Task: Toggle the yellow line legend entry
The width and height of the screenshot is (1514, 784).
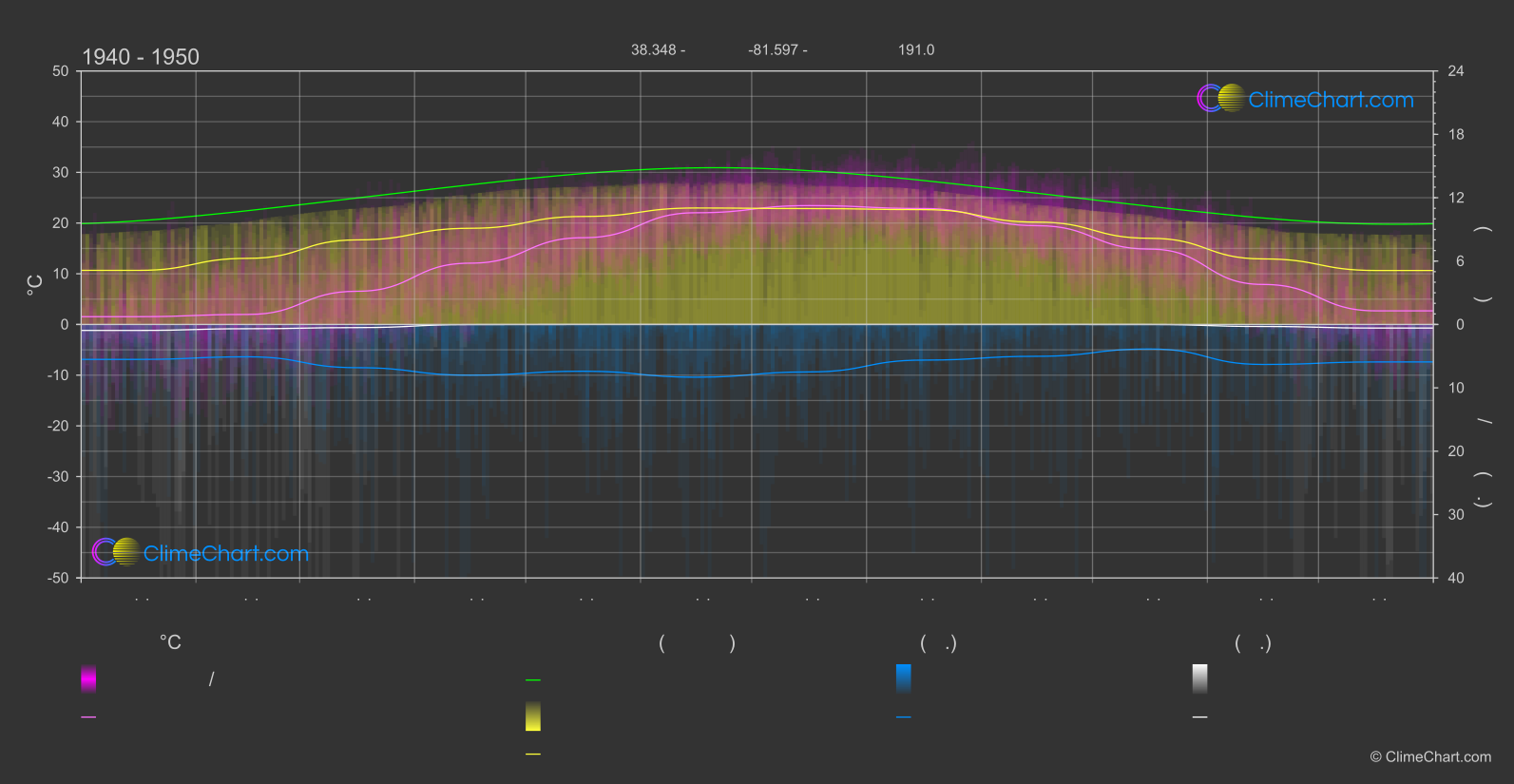Action: [533, 755]
